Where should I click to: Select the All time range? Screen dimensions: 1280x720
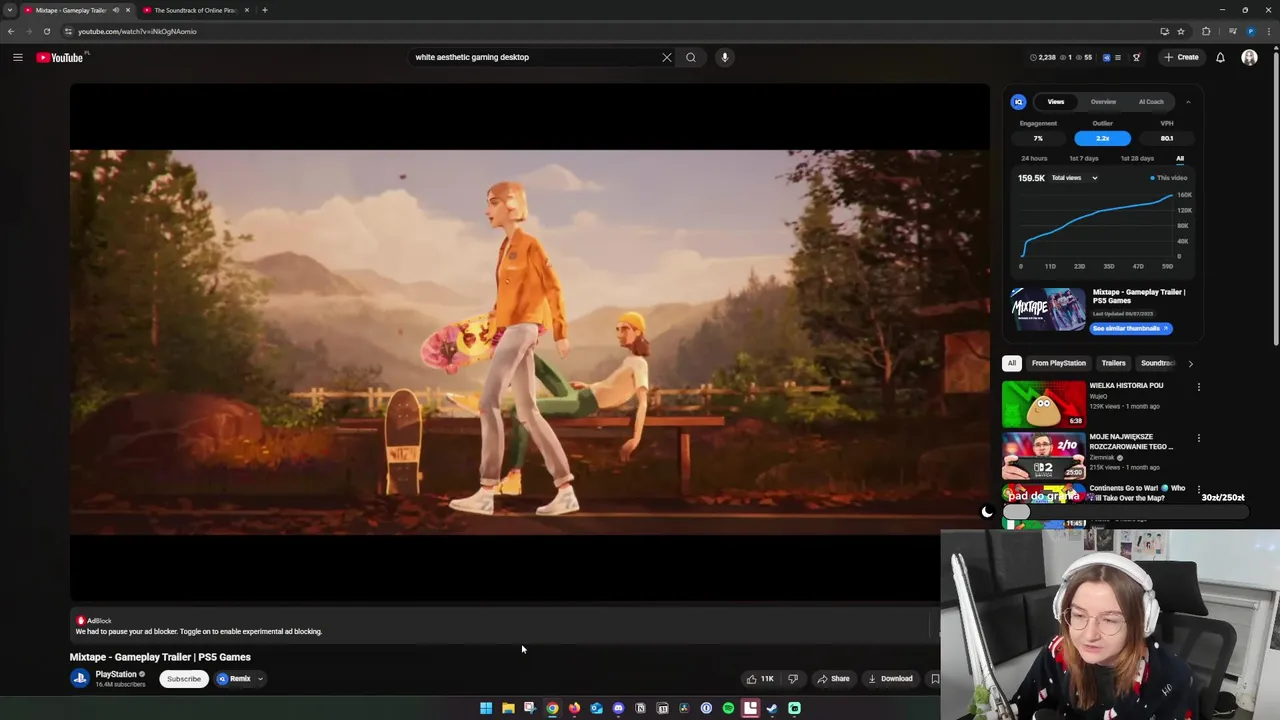1180,158
